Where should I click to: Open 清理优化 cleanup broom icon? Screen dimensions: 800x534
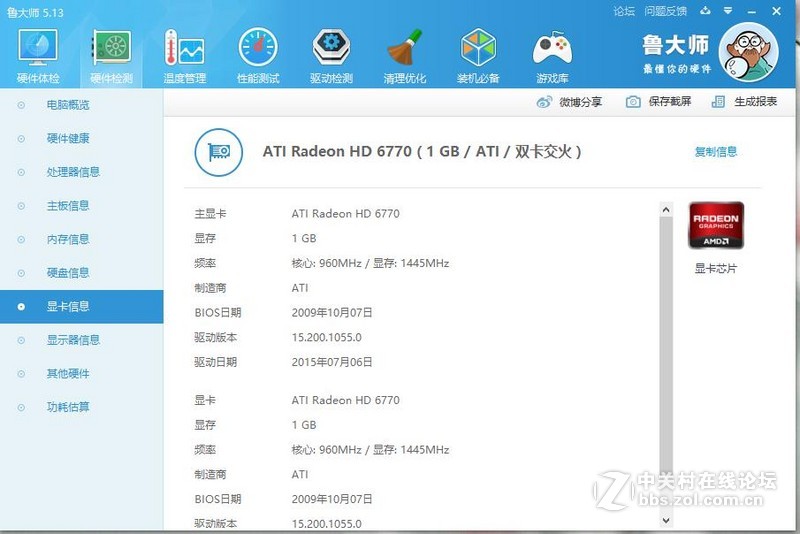[x=405, y=56]
